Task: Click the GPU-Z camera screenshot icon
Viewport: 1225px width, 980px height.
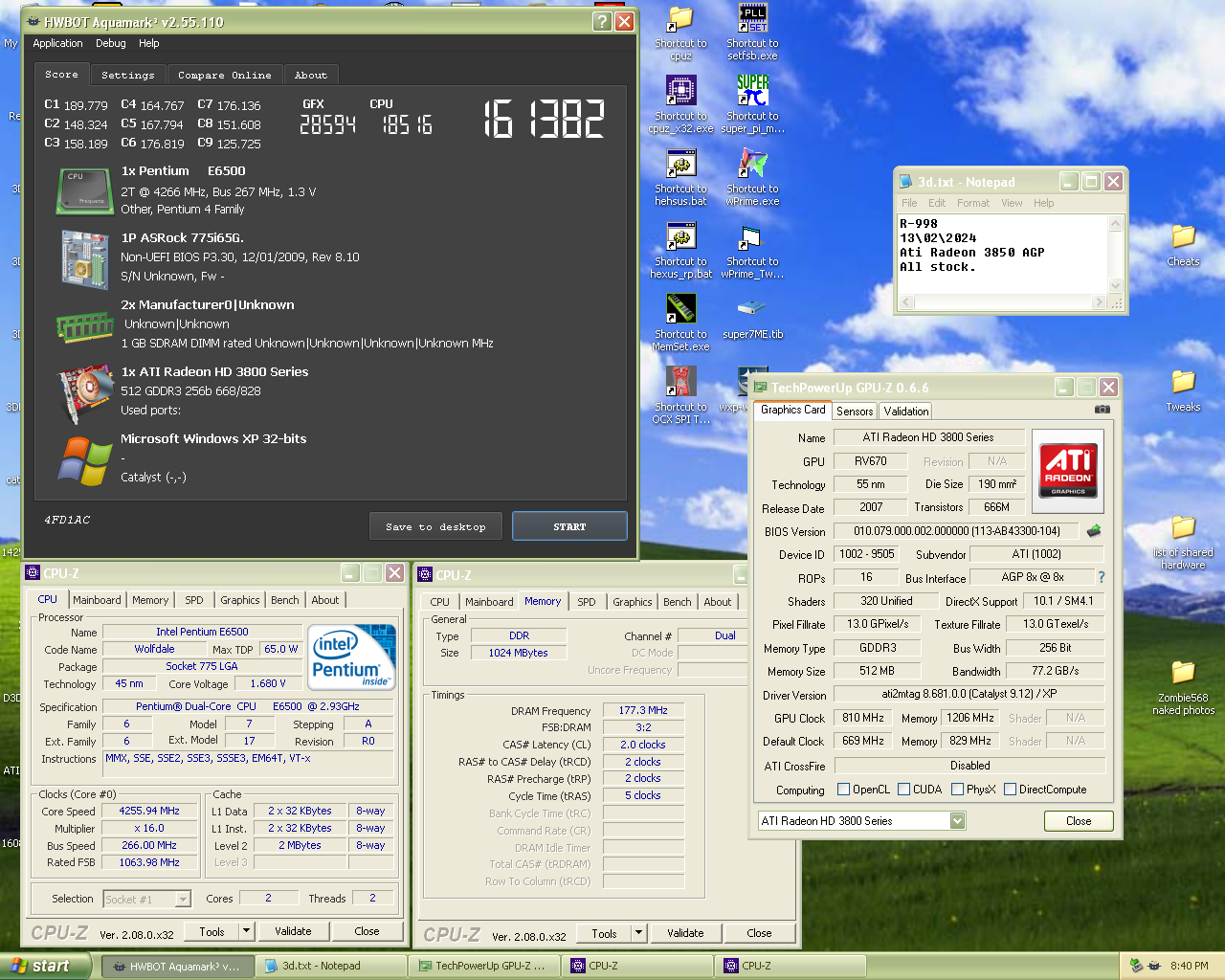Action: click(1102, 410)
